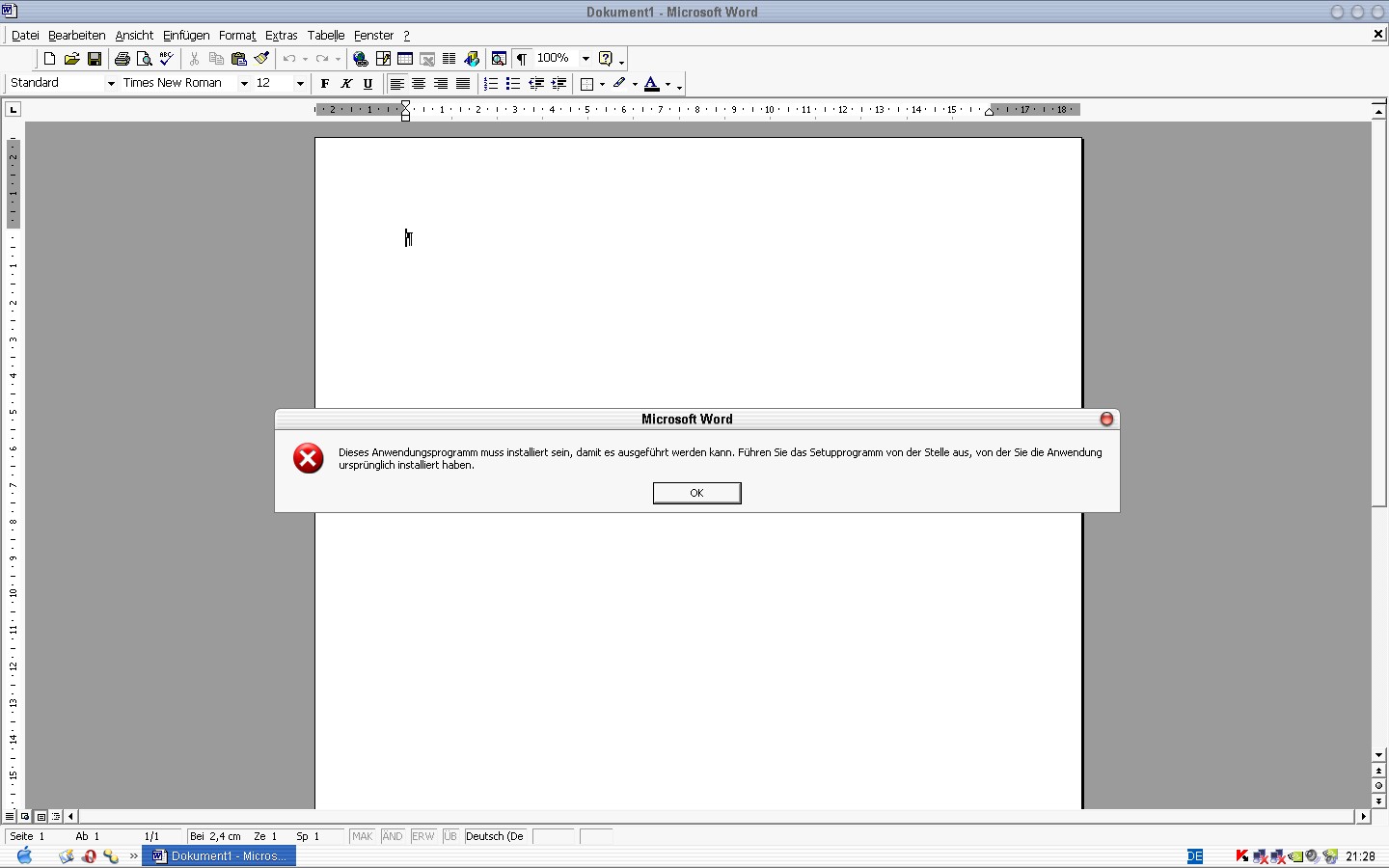Toggle bold formatting (F)

(x=325, y=84)
